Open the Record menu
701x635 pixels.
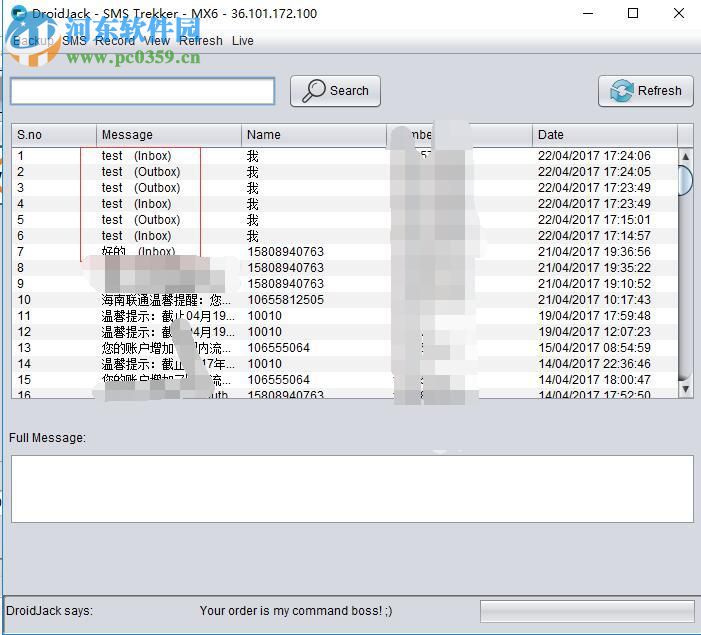115,41
